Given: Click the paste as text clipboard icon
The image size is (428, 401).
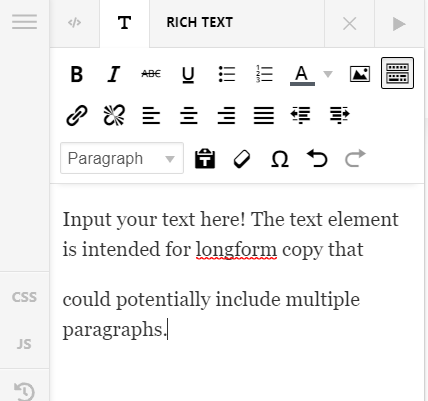Looking at the screenshot, I should coord(205,158).
